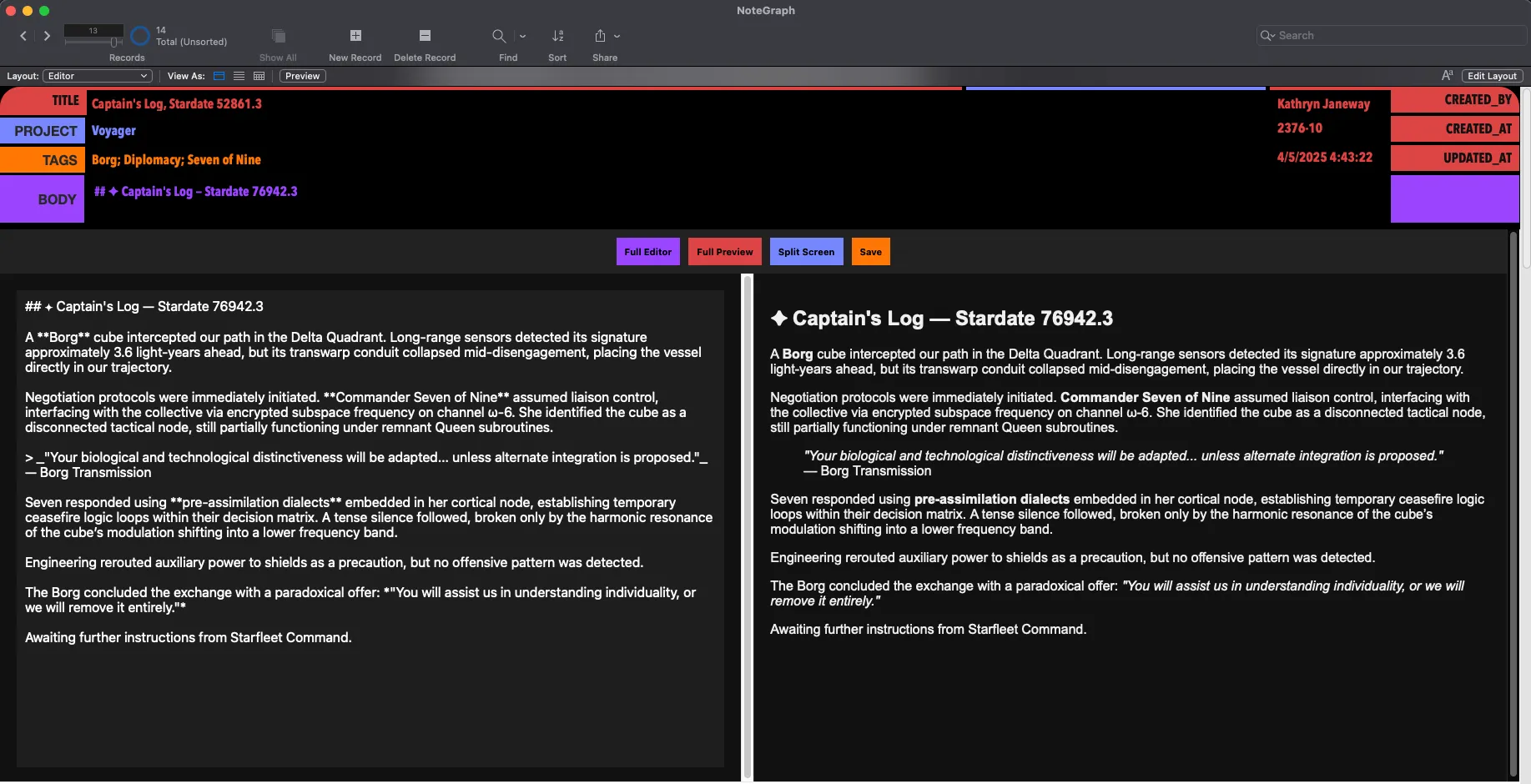
Task: Click the Edit Layout button
Action: [x=1492, y=76]
